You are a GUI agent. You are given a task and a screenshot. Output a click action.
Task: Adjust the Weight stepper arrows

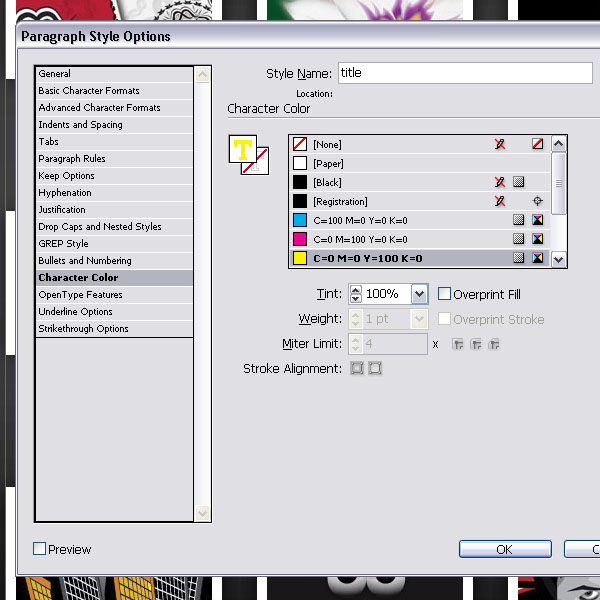pos(356,319)
